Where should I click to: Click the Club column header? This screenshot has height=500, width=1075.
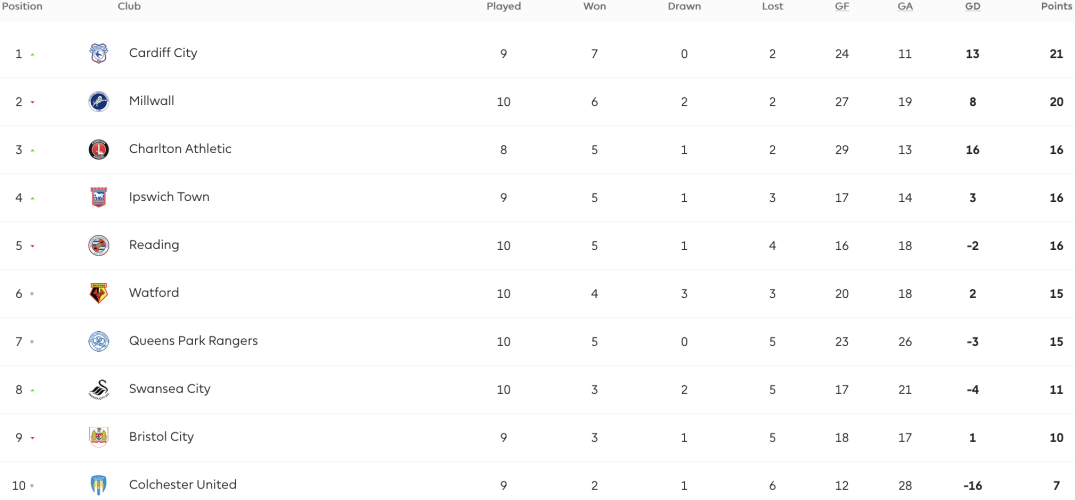[130, 6]
